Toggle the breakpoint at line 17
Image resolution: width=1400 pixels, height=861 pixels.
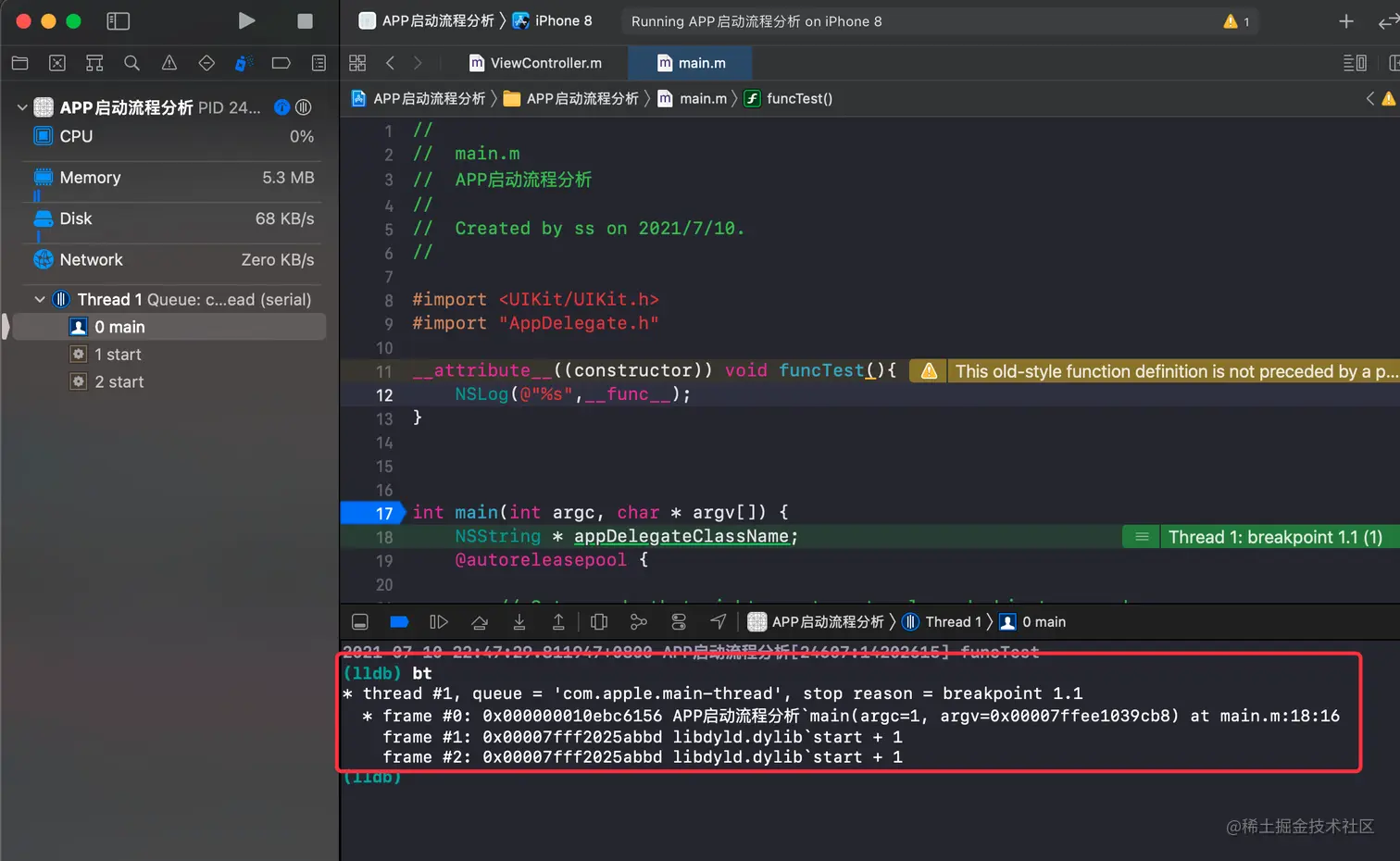pyautogui.click(x=372, y=513)
